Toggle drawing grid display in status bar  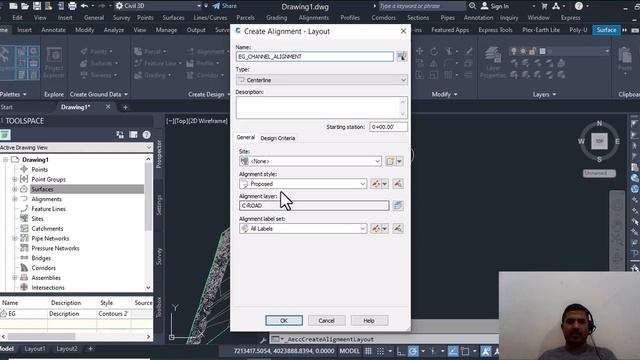[x=368, y=351]
